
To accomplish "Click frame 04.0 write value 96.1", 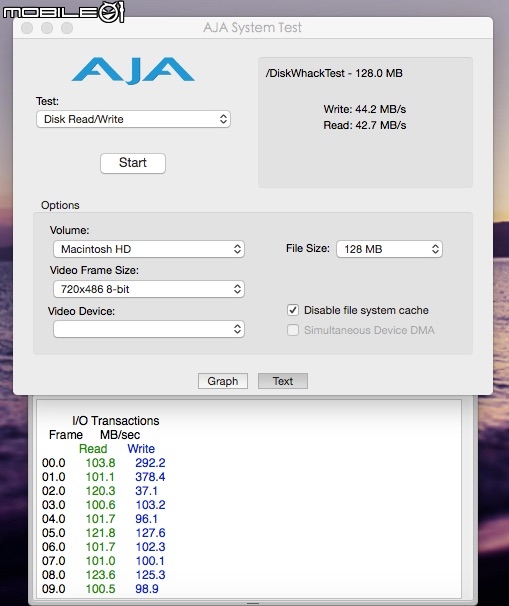I will pos(146,519).
